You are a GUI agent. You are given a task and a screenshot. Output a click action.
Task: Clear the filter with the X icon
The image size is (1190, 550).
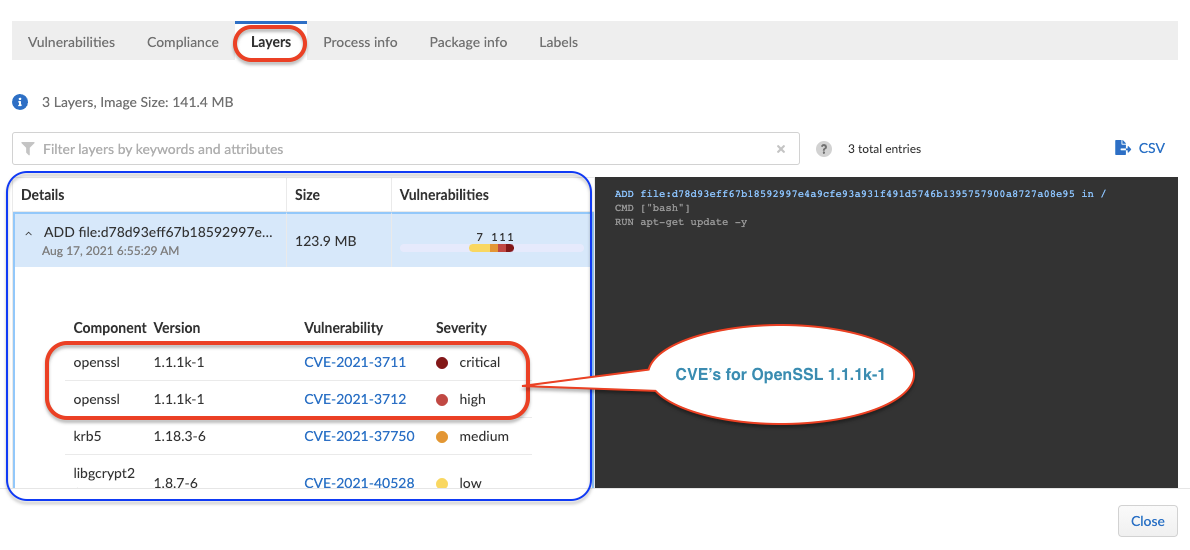pyautogui.click(x=781, y=149)
